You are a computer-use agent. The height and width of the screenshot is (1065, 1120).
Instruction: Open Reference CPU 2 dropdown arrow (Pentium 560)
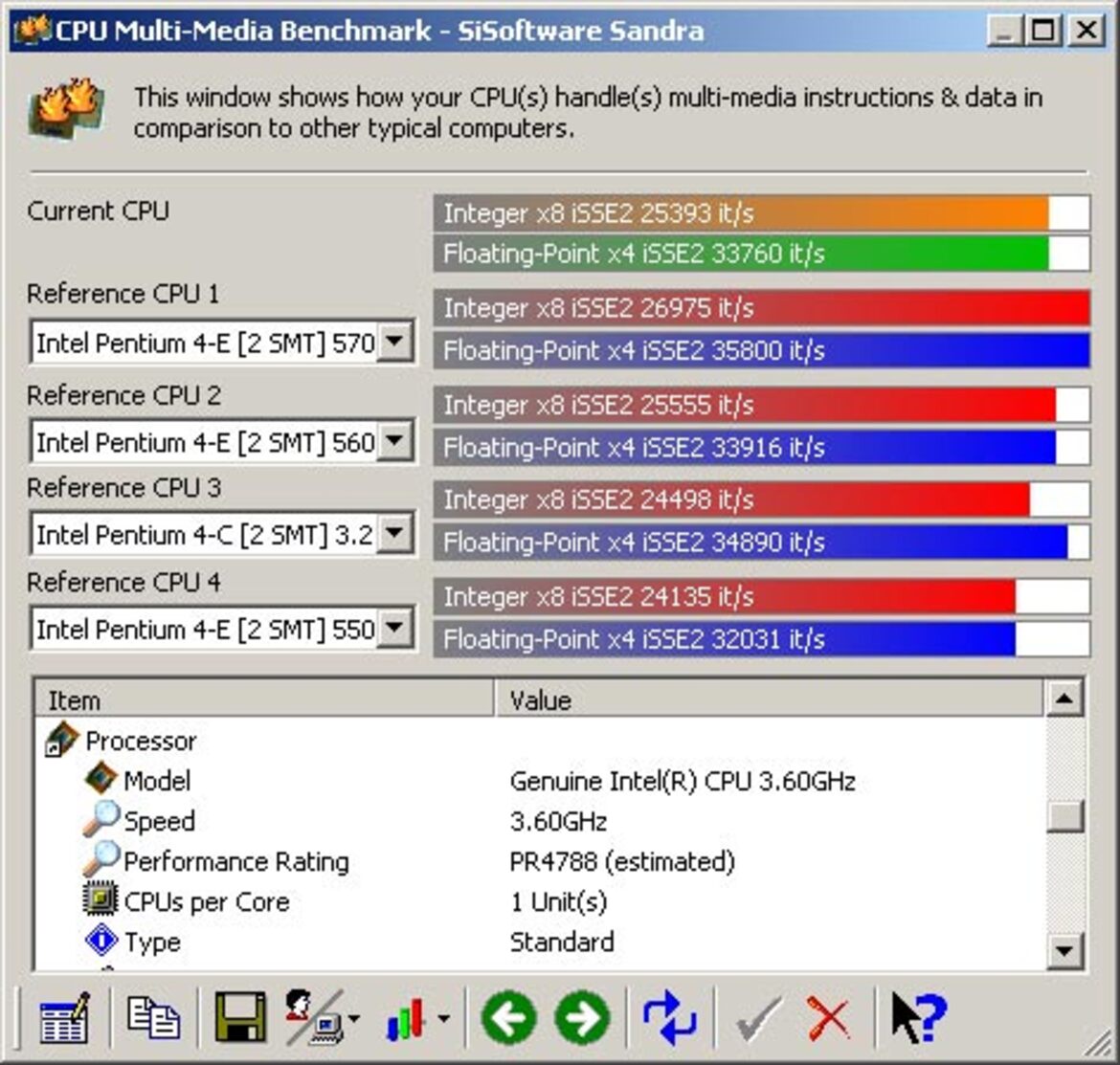point(395,441)
